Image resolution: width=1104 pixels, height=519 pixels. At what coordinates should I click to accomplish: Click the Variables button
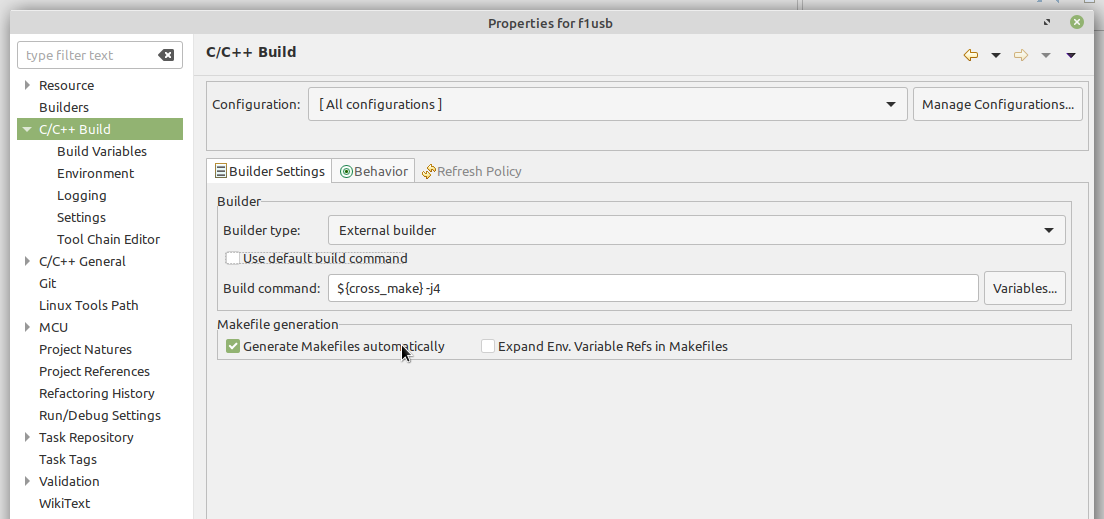1024,288
